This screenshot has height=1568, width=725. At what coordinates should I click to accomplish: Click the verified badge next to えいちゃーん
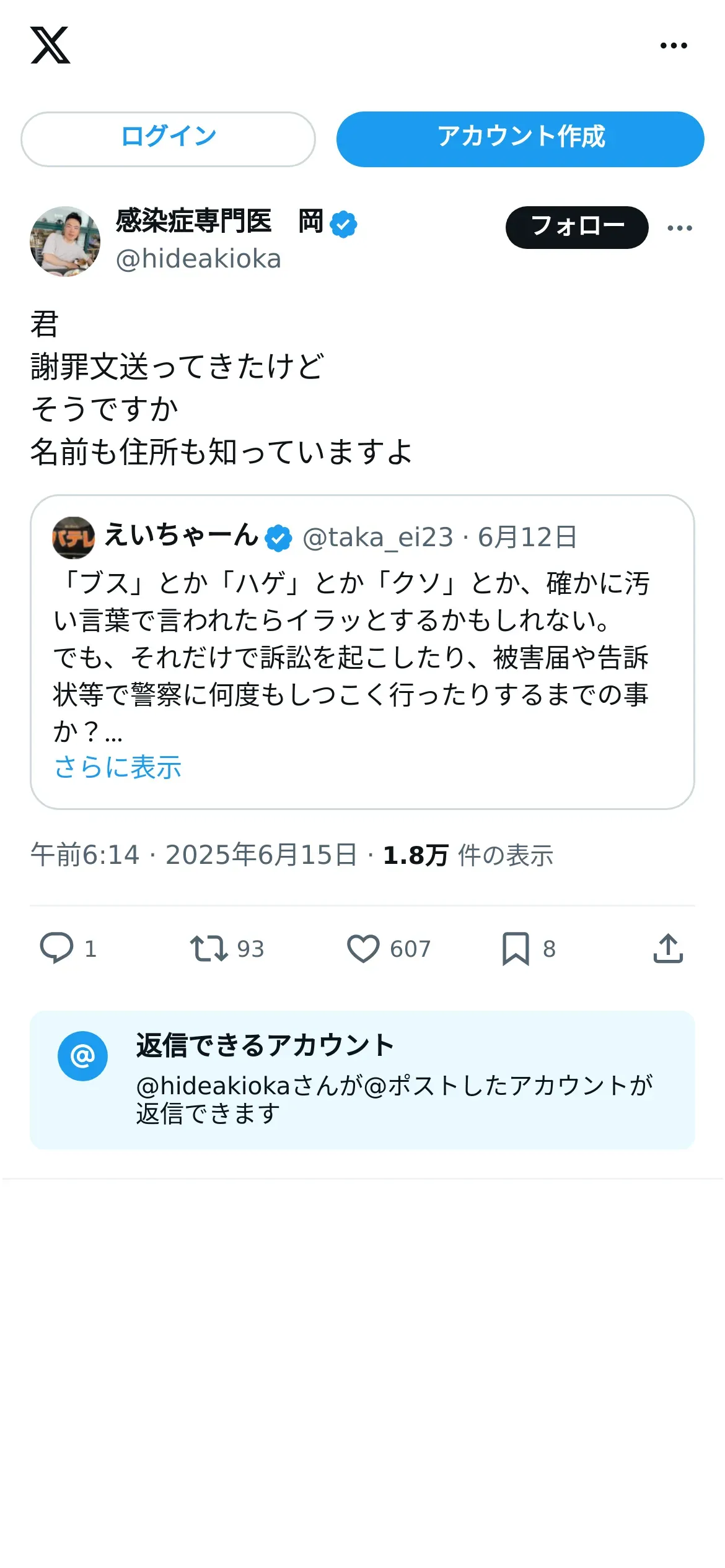click(278, 538)
